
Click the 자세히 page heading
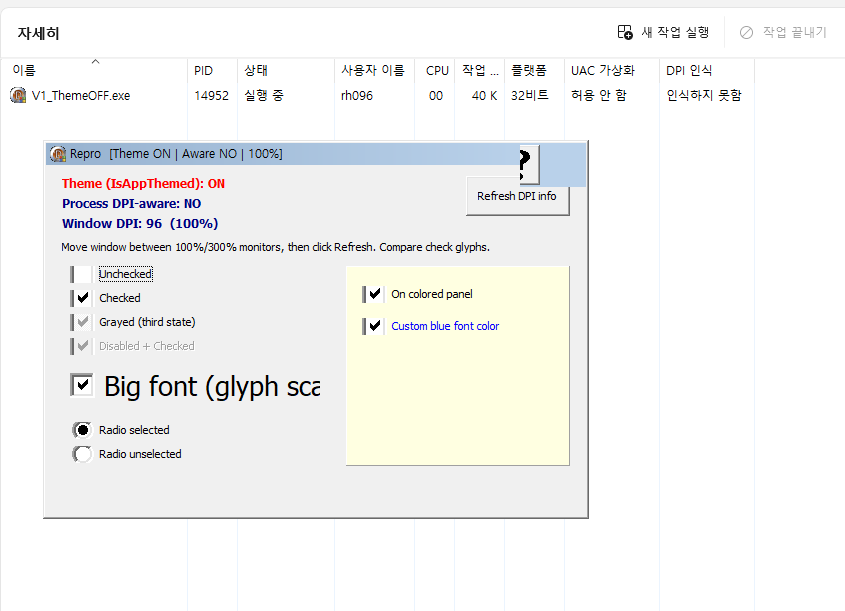point(38,33)
